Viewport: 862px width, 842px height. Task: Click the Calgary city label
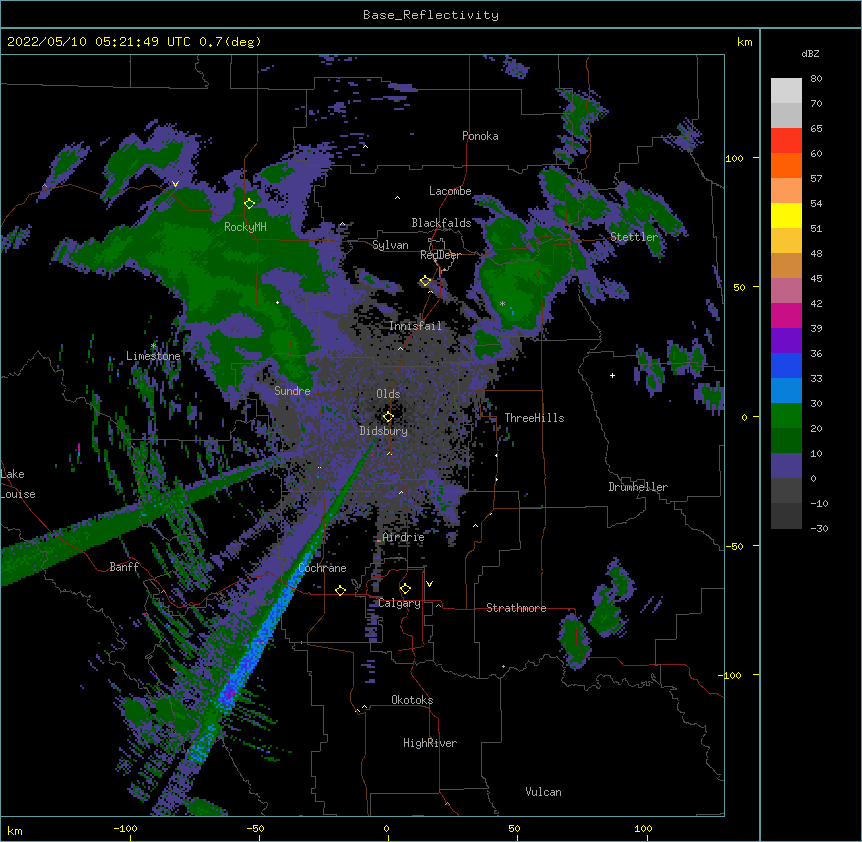399,603
